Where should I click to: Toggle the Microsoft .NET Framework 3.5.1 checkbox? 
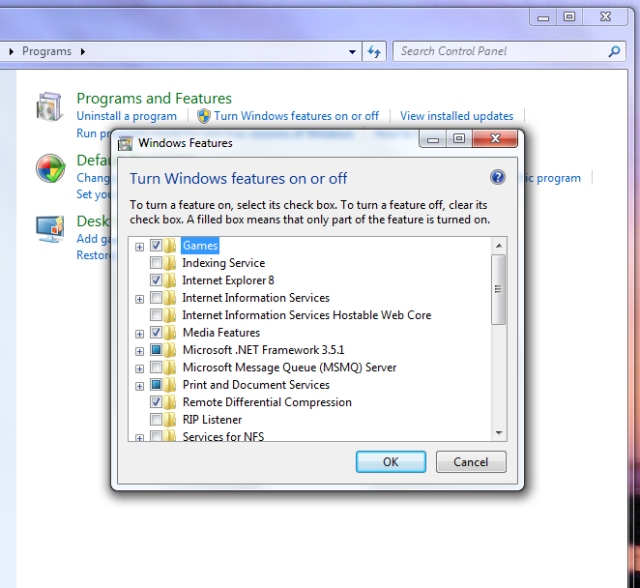click(x=156, y=350)
